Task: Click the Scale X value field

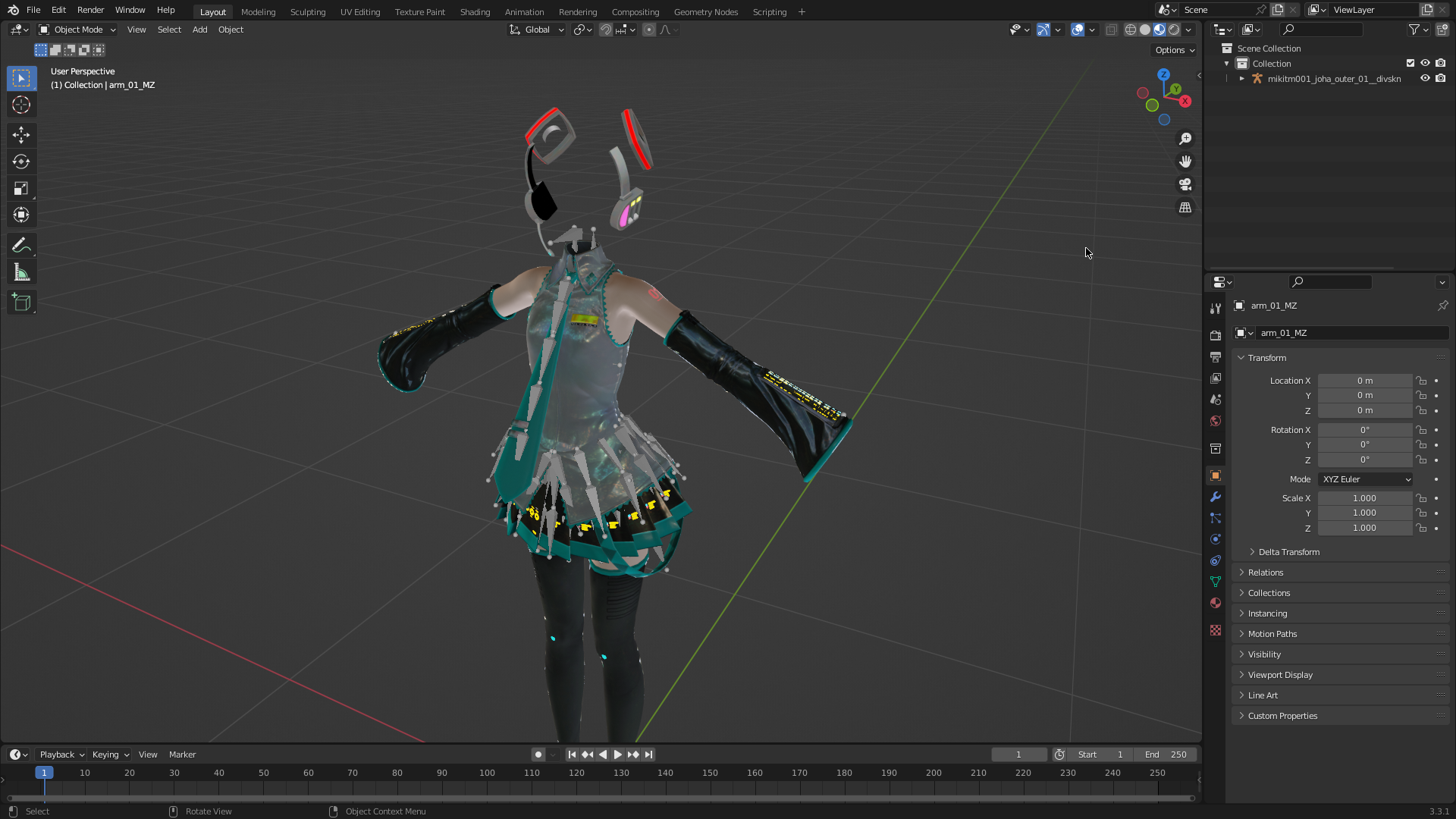Action: (x=1364, y=498)
